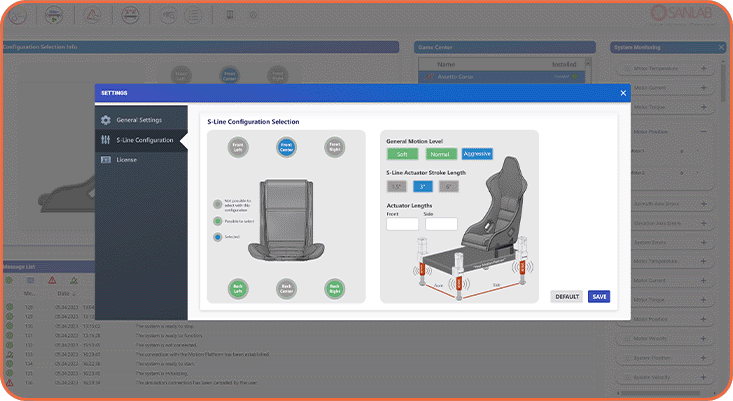733x401 pixels.
Task: Click the License card icon in sidebar
Action: pyautogui.click(x=106, y=159)
